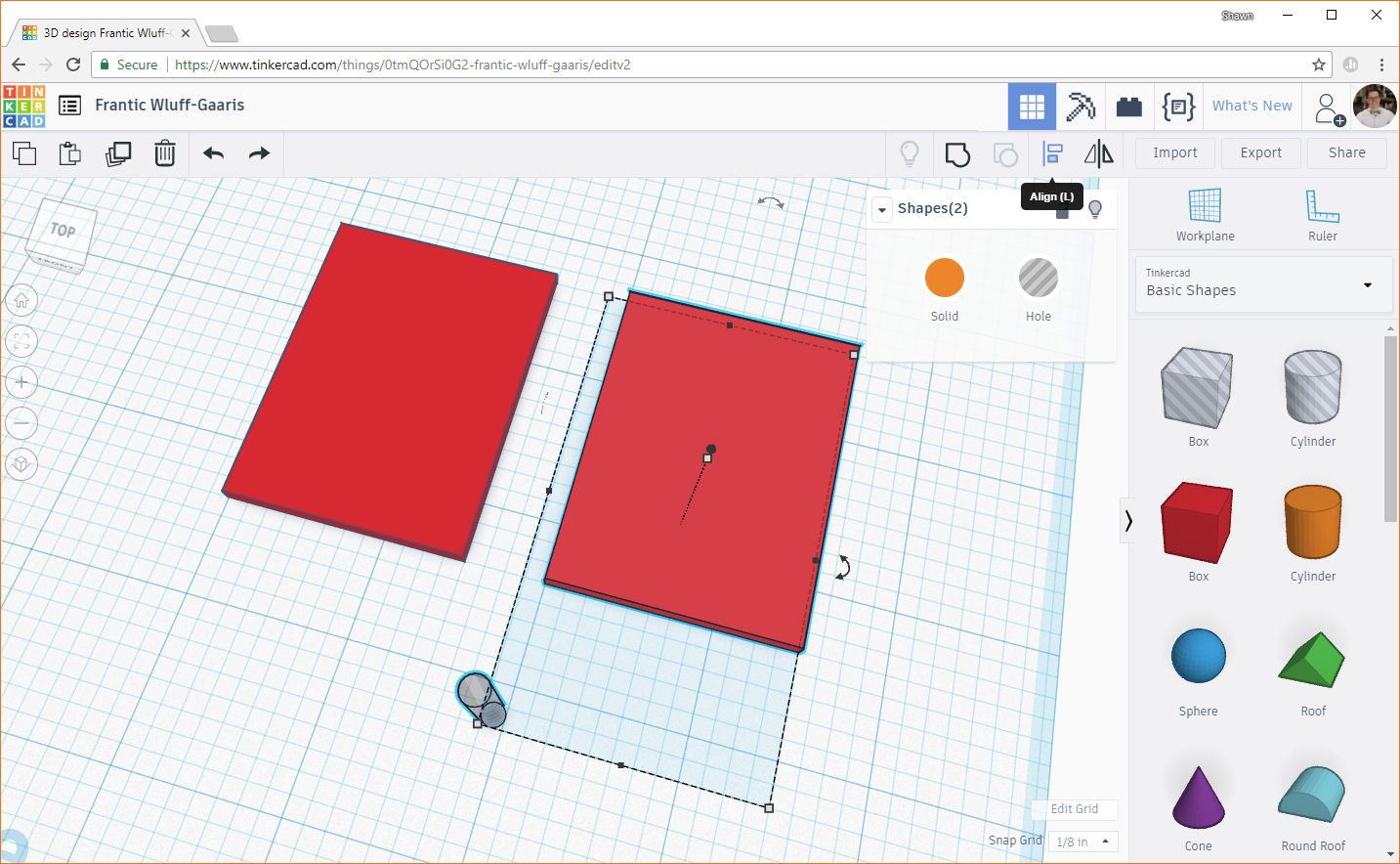The height and width of the screenshot is (864, 1400).
Task: Click the Export button
Action: [x=1261, y=152]
